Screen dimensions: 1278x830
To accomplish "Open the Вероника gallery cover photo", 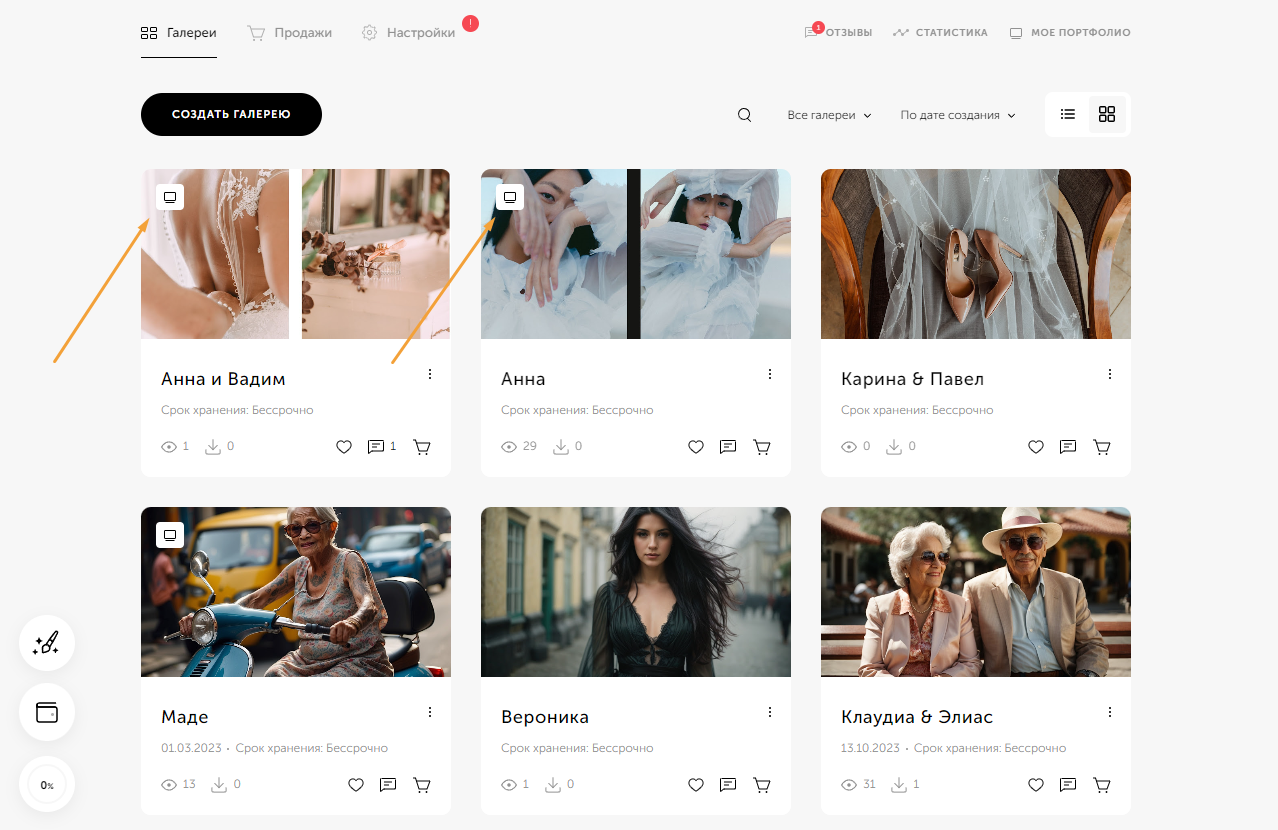I will tap(635, 592).
